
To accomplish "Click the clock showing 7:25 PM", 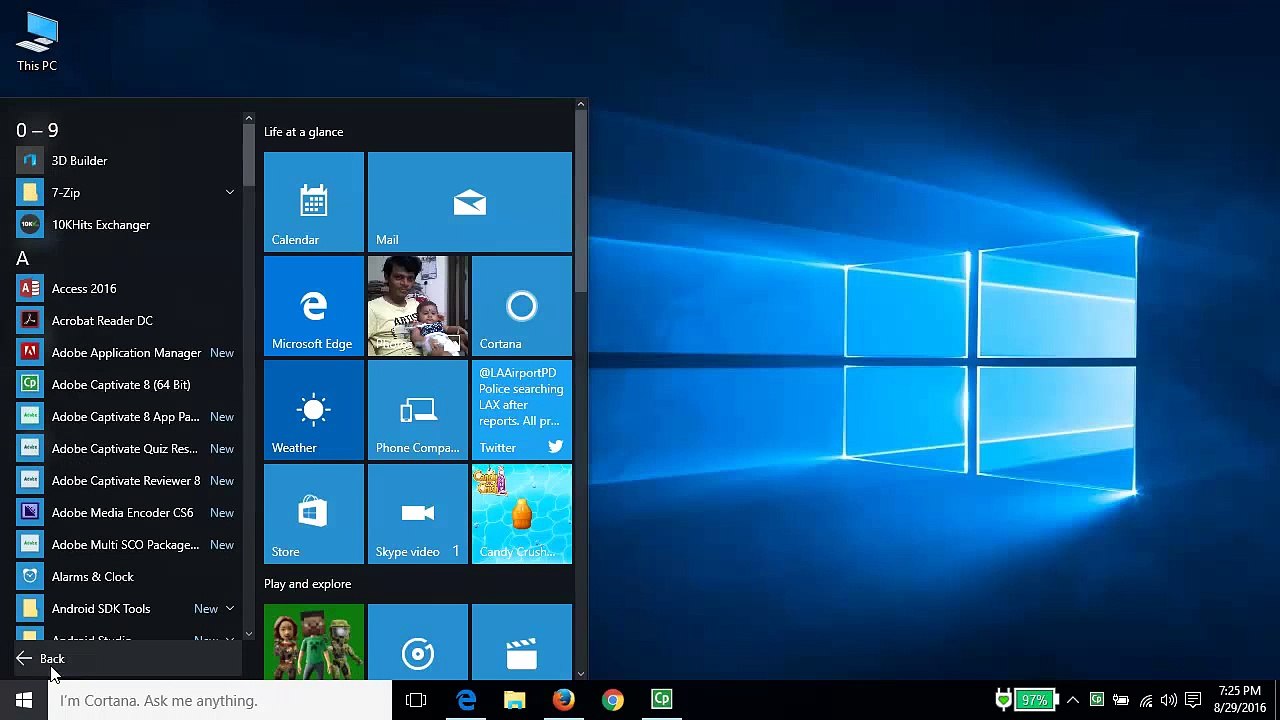I will [x=1240, y=699].
